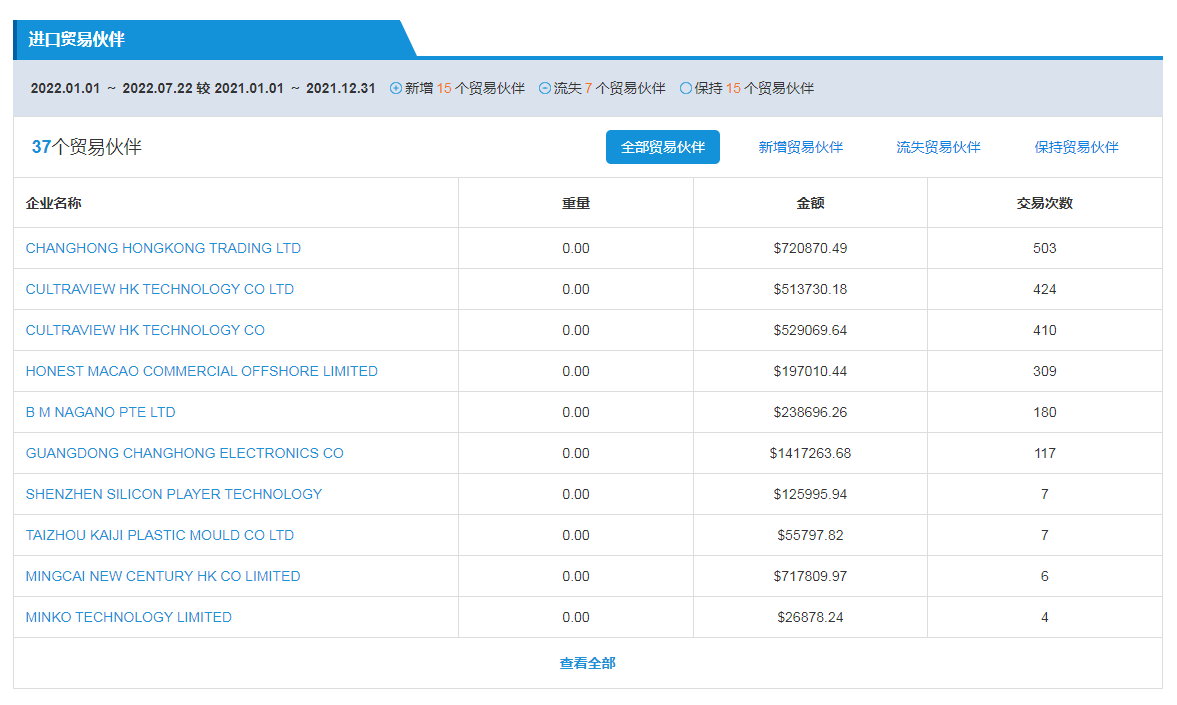Click the amount $197010.44
Viewport: 1177px width, 705px height.
point(810,371)
